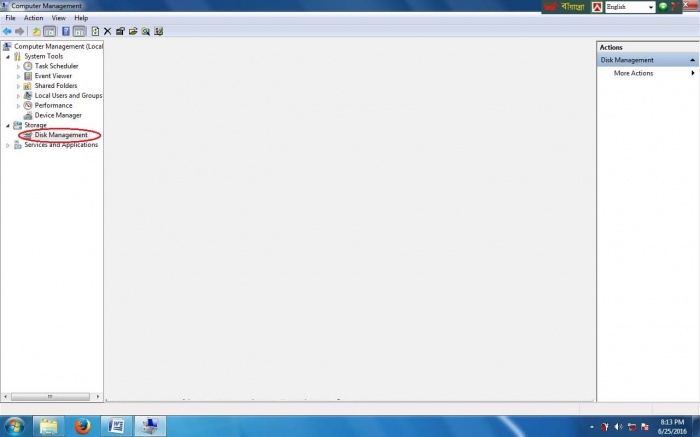
Task: Click Computer Management taskbar button
Action: 150,426
